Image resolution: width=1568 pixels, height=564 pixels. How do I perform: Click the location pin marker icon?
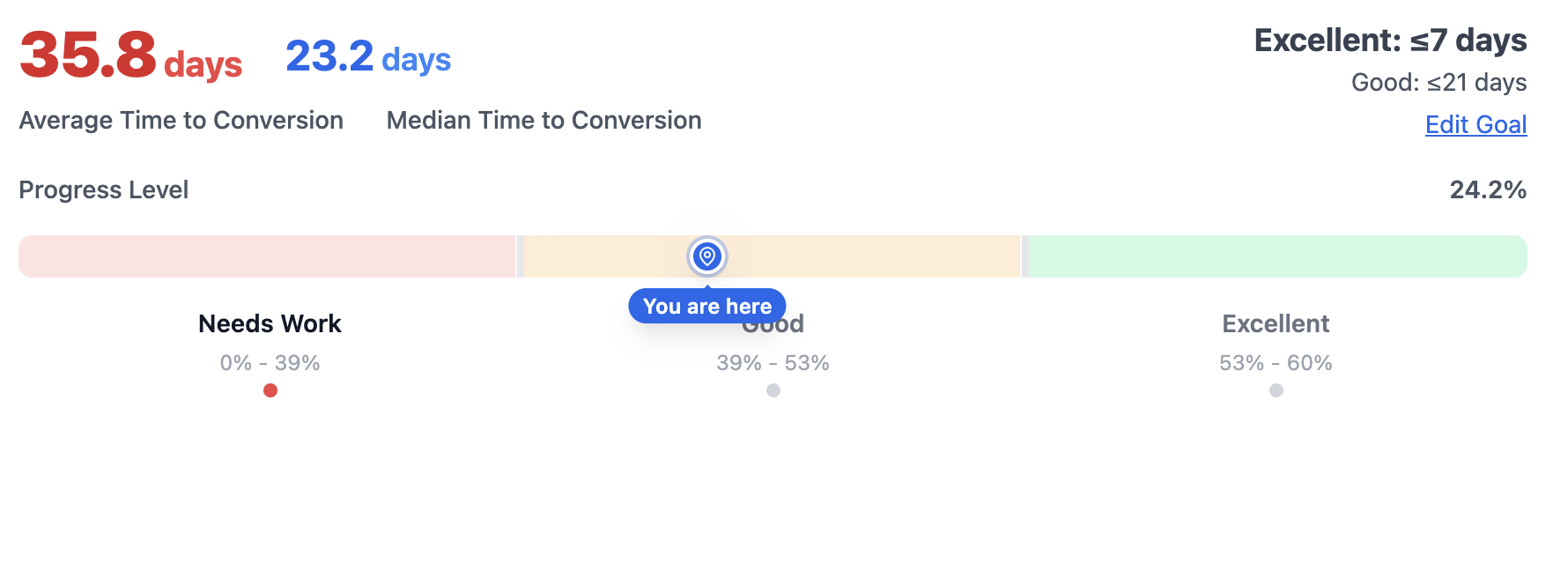(706, 256)
